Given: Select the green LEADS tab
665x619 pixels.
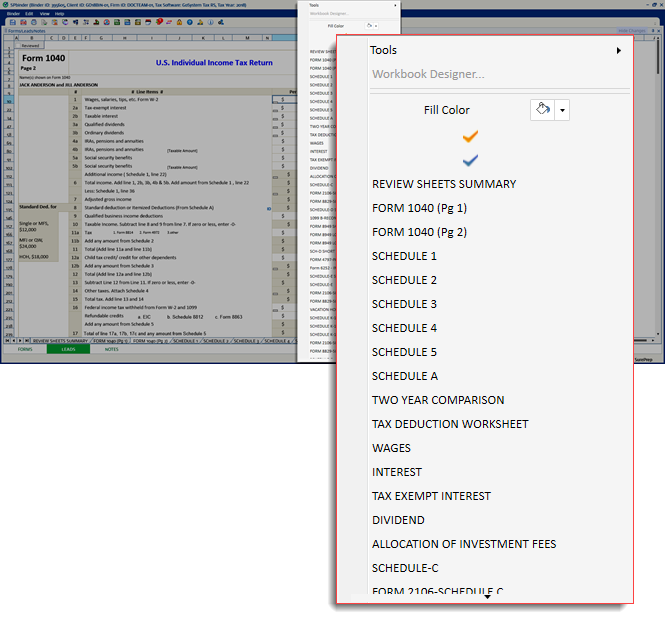Looking at the screenshot, I should (x=68, y=349).
